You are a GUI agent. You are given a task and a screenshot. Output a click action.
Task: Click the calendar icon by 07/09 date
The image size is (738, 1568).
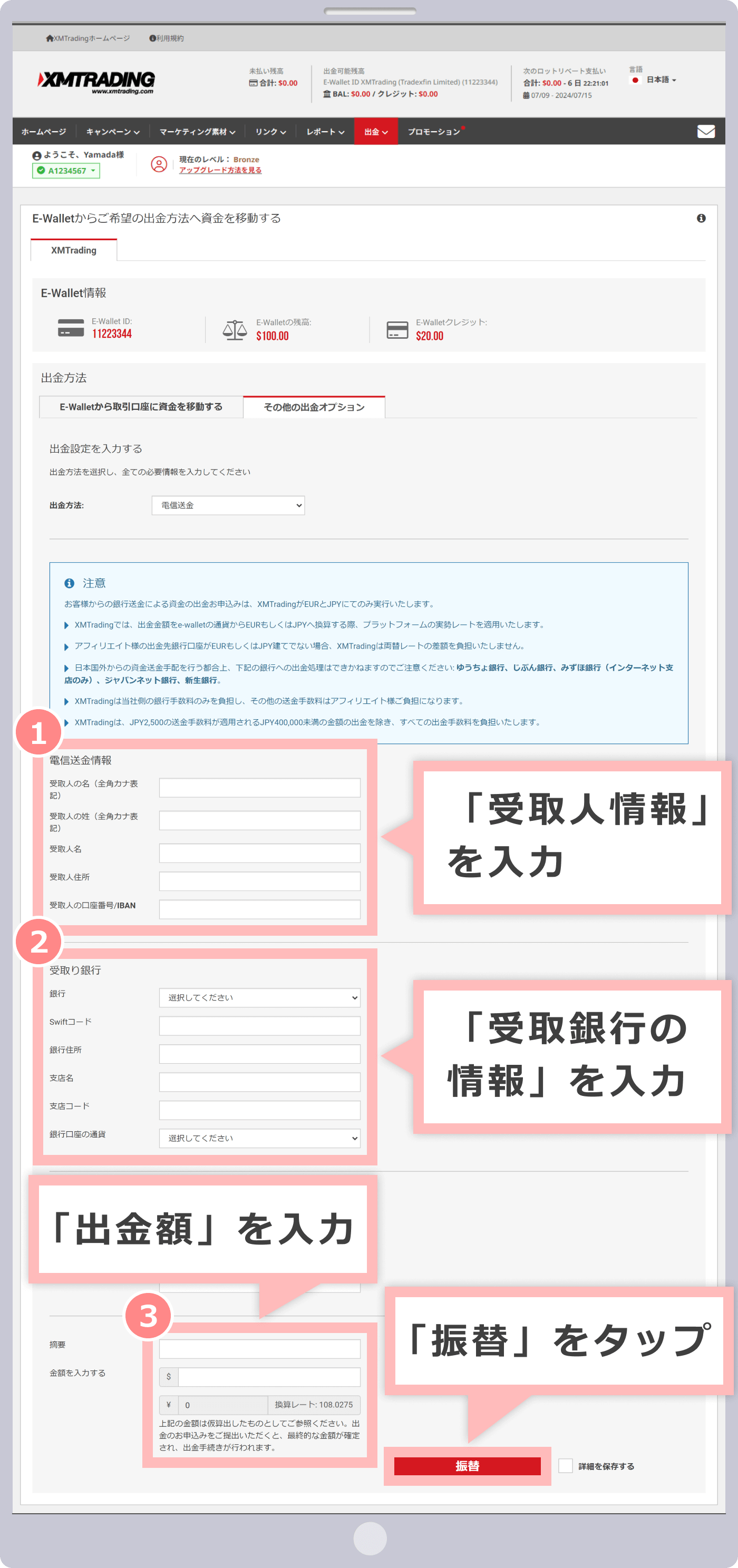pyautogui.click(x=526, y=95)
